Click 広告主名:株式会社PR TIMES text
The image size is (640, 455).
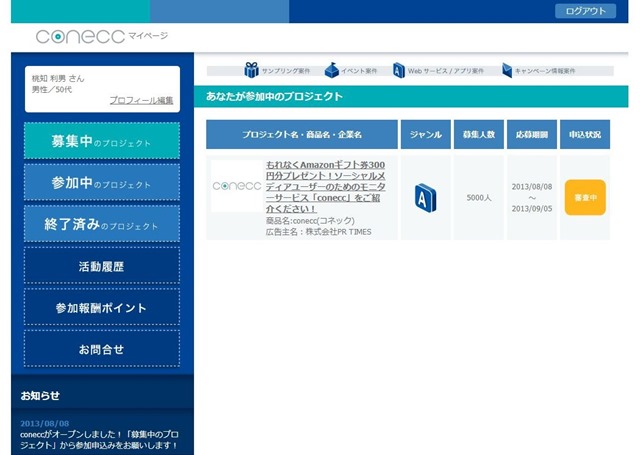pos(318,232)
